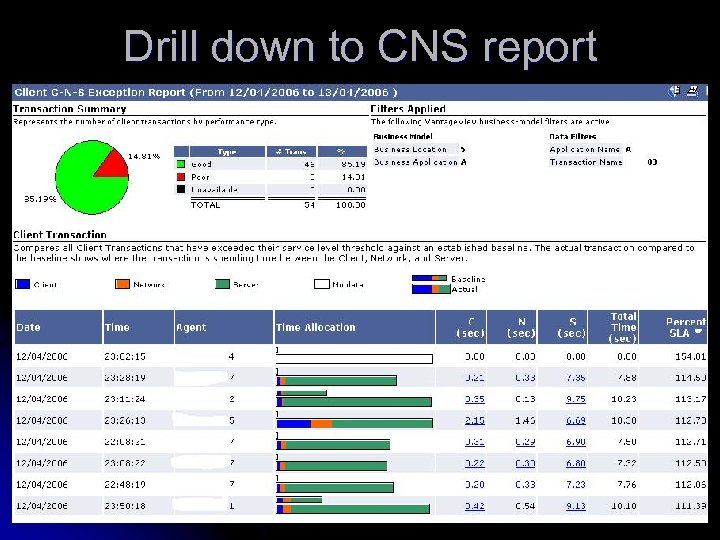Click the Baseline legend bar sample
Viewport: 720px width, 540px height.
coord(429,278)
